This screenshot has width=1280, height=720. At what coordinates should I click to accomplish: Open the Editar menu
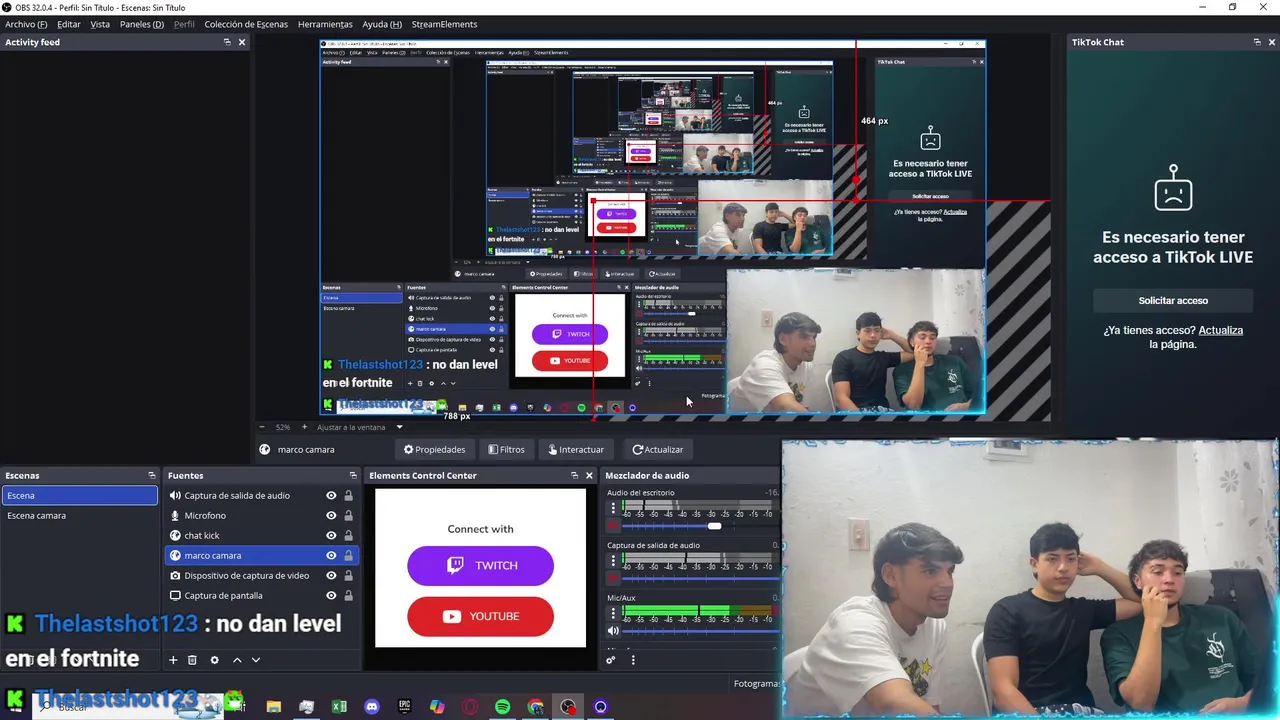click(69, 24)
